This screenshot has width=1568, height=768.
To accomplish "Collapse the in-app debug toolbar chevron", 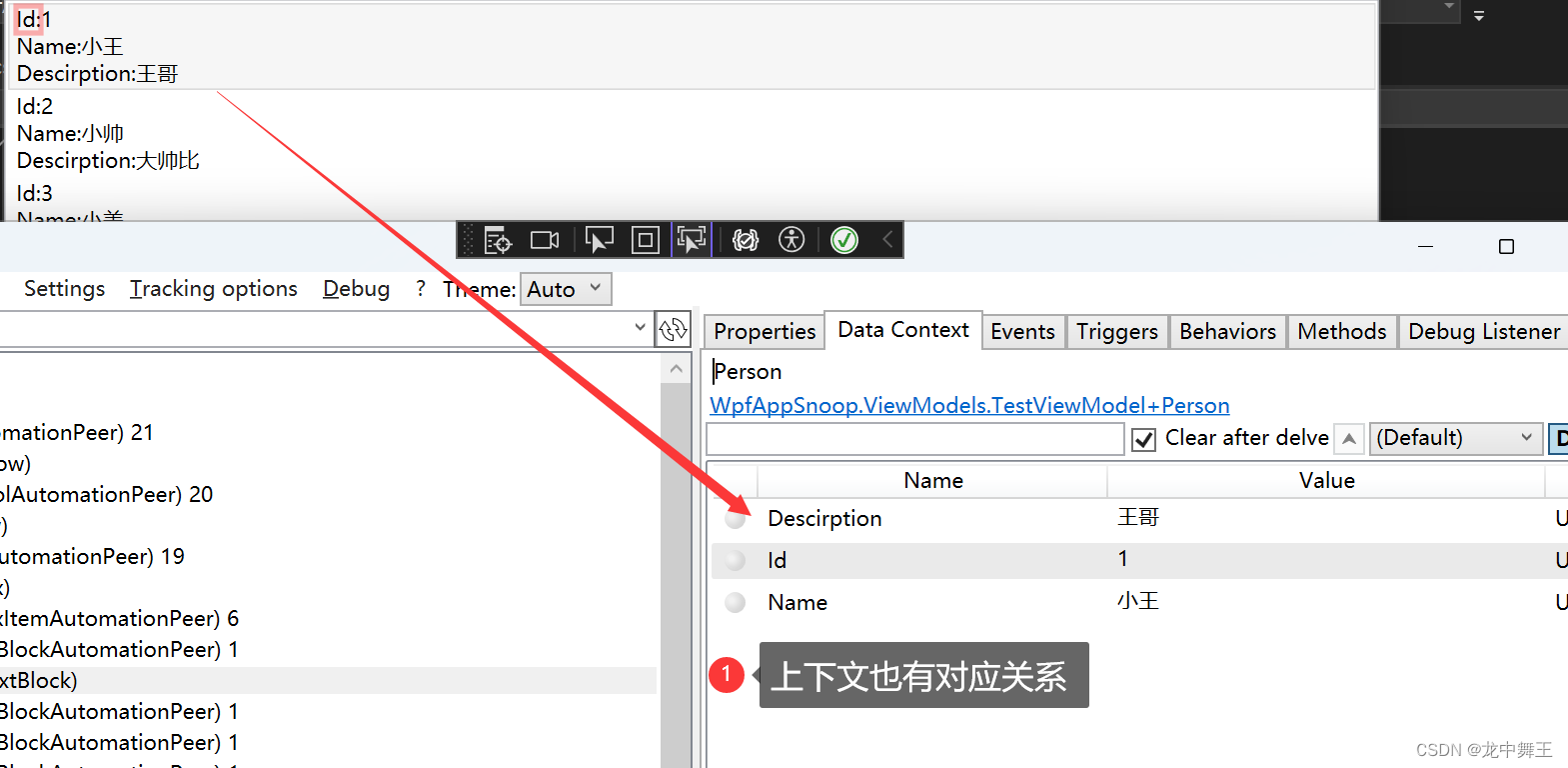I will click(887, 239).
